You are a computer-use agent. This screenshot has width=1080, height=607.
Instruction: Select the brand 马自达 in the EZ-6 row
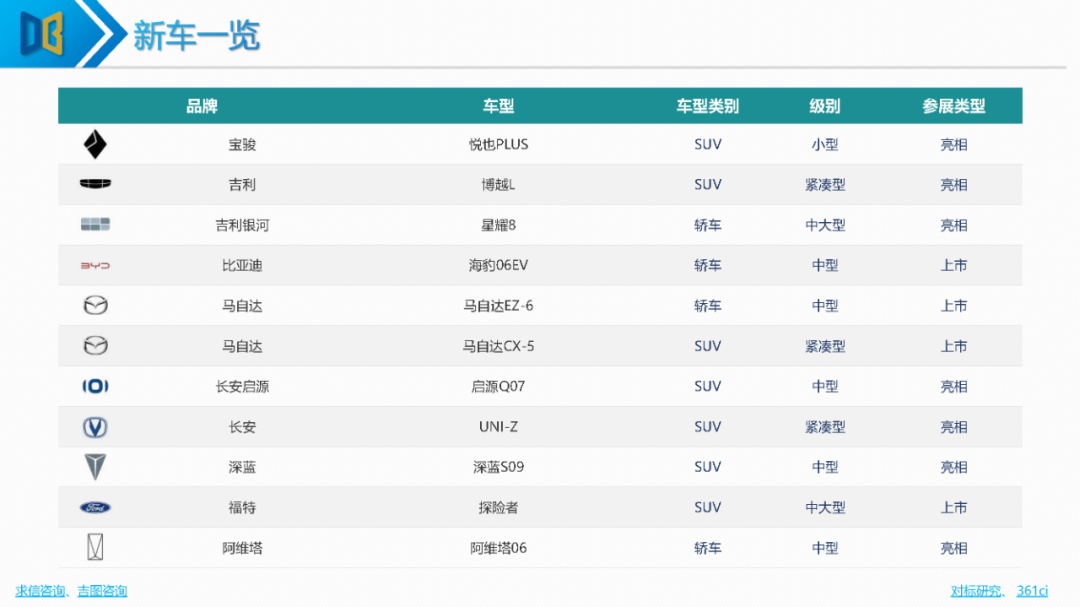242,306
